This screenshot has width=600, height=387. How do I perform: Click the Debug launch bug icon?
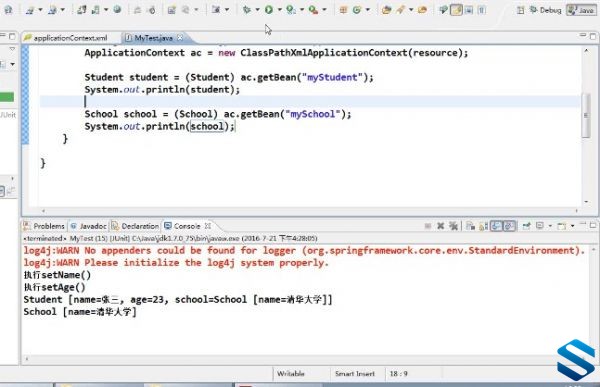pos(247,10)
